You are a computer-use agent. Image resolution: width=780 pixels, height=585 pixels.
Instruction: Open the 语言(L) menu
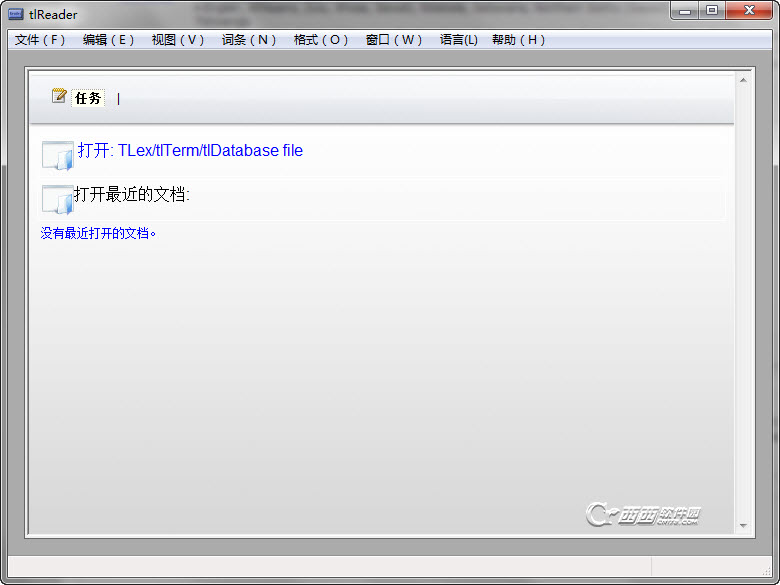click(x=458, y=40)
